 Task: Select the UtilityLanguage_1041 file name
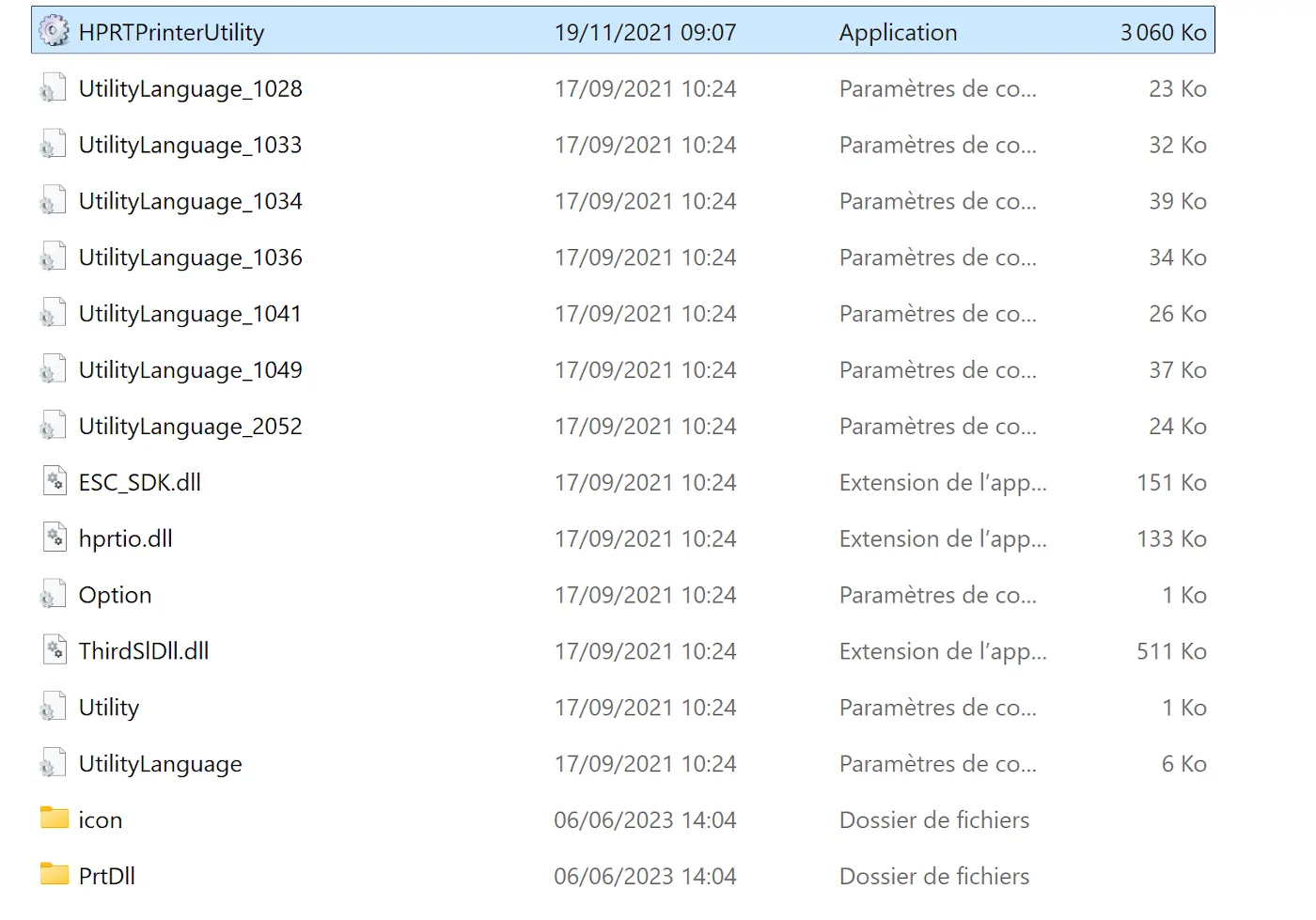[x=190, y=315]
